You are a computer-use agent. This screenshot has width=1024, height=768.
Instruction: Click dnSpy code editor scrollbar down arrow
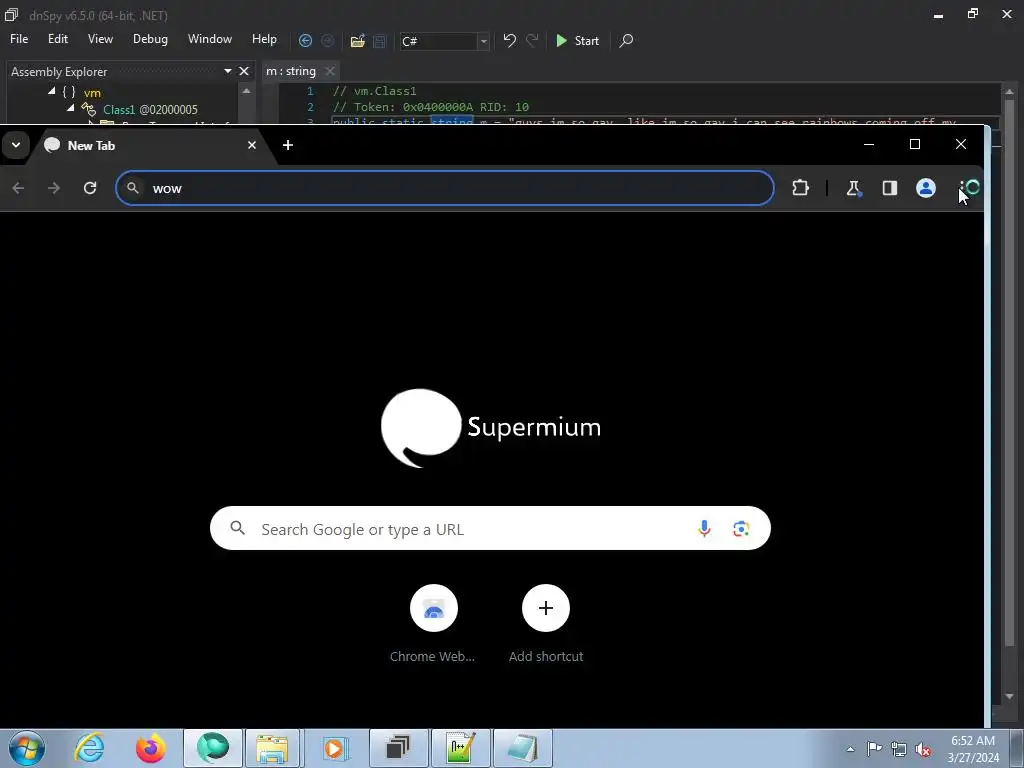[1010, 696]
